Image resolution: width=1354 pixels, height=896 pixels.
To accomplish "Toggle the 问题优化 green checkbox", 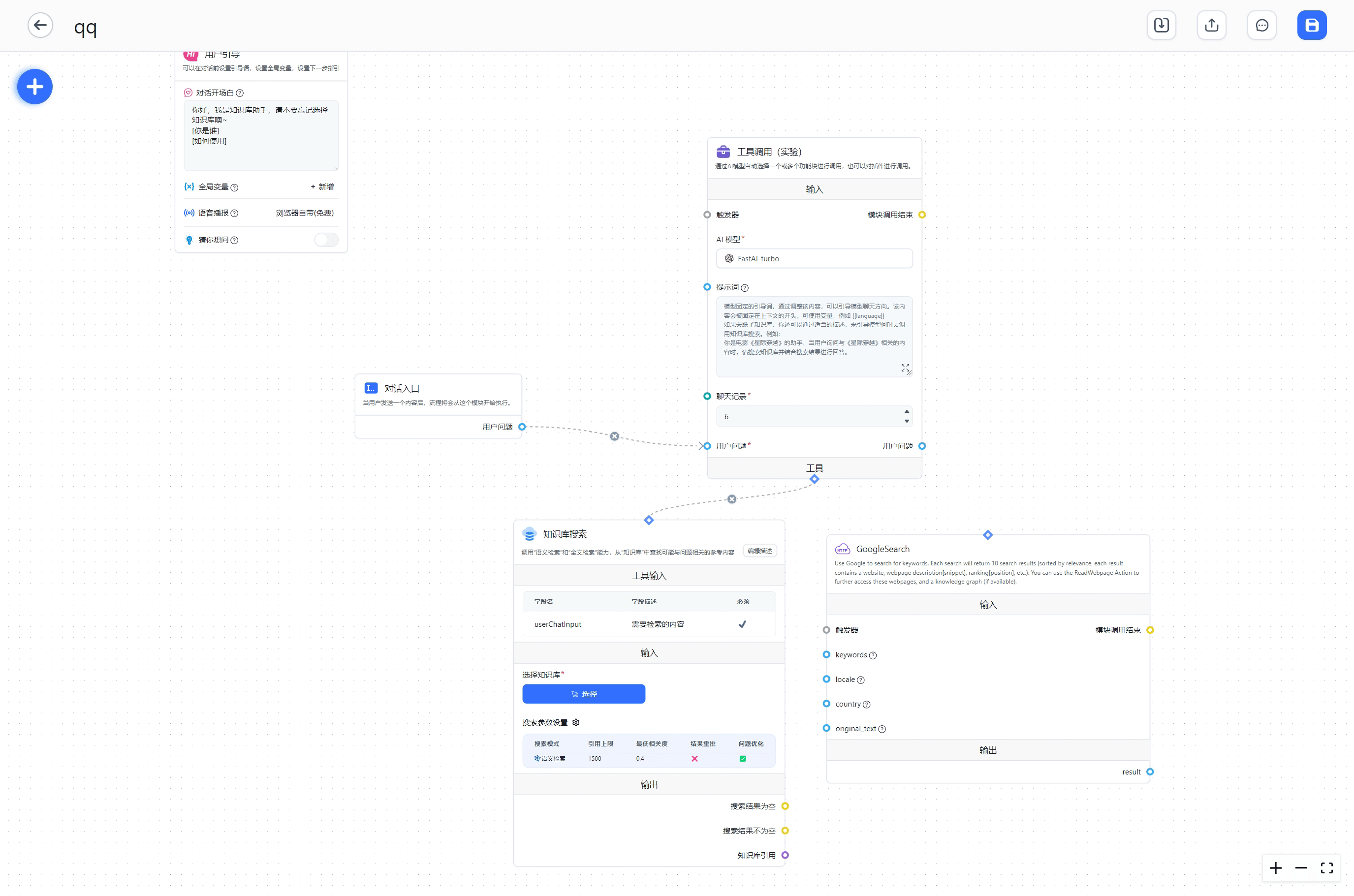I will tap(742, 759).
